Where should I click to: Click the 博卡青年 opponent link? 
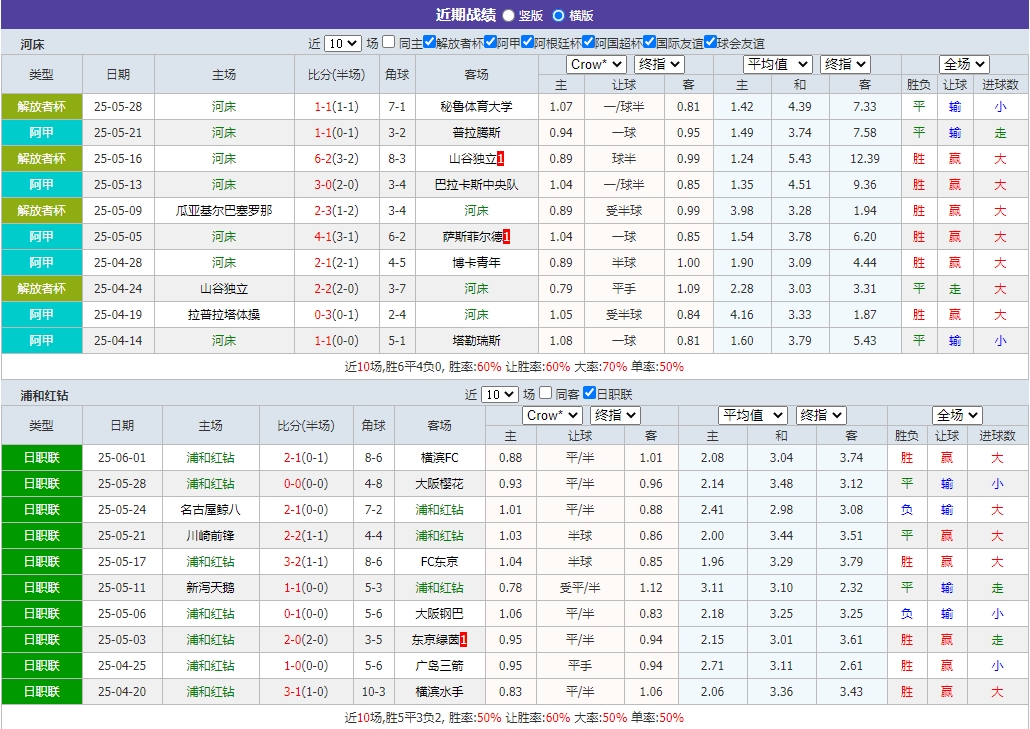[477, 262]
